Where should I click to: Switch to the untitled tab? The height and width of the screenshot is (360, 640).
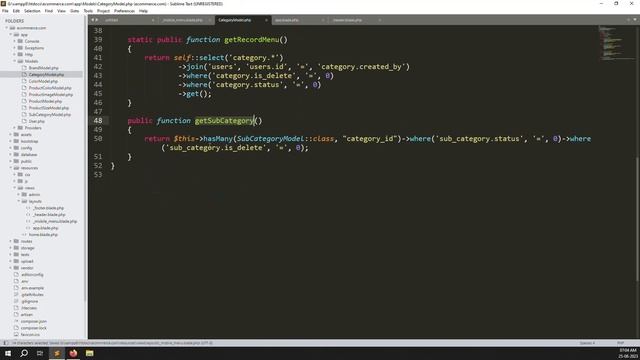click(x=112, y=20)
